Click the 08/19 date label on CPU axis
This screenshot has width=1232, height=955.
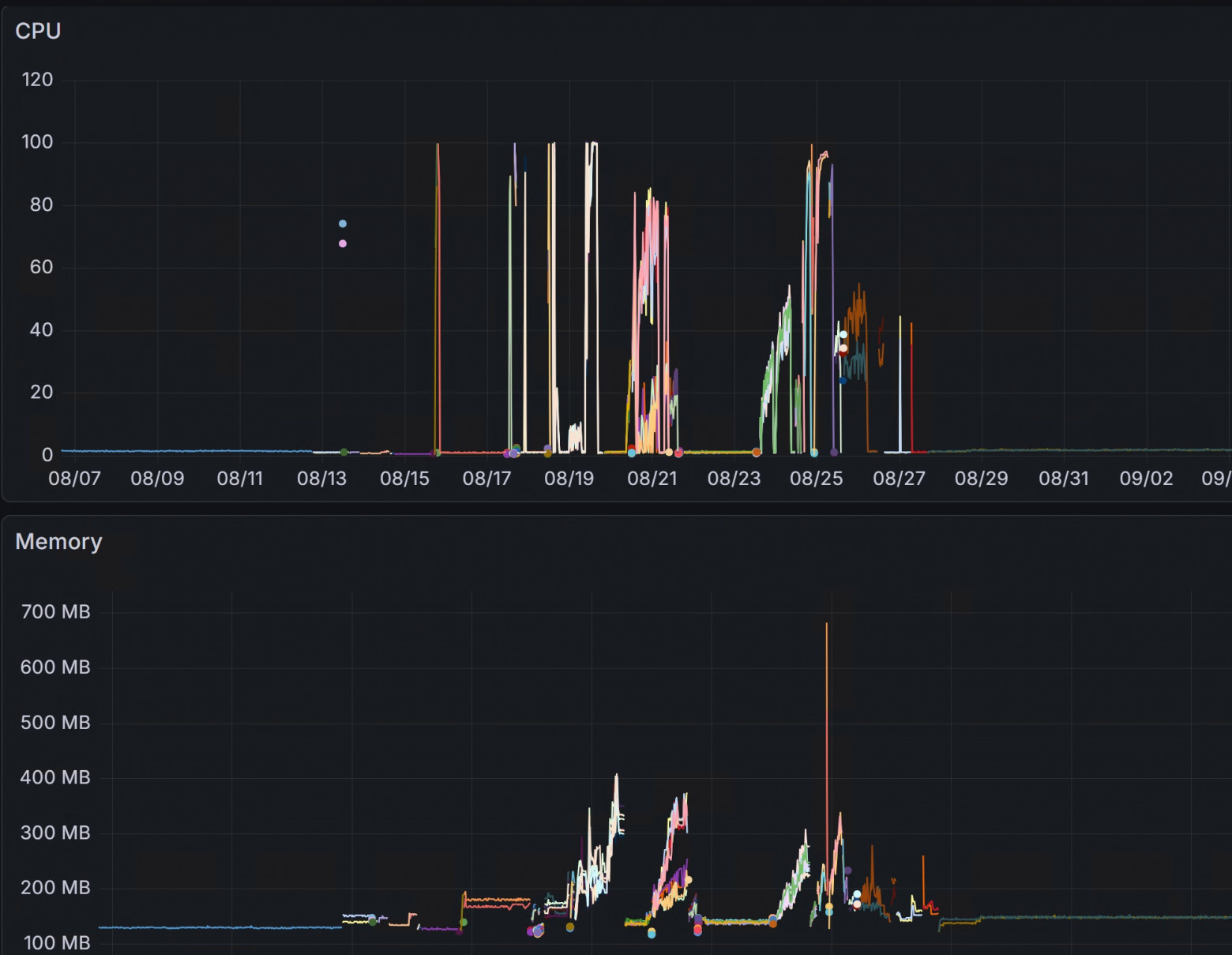[569, 478]
